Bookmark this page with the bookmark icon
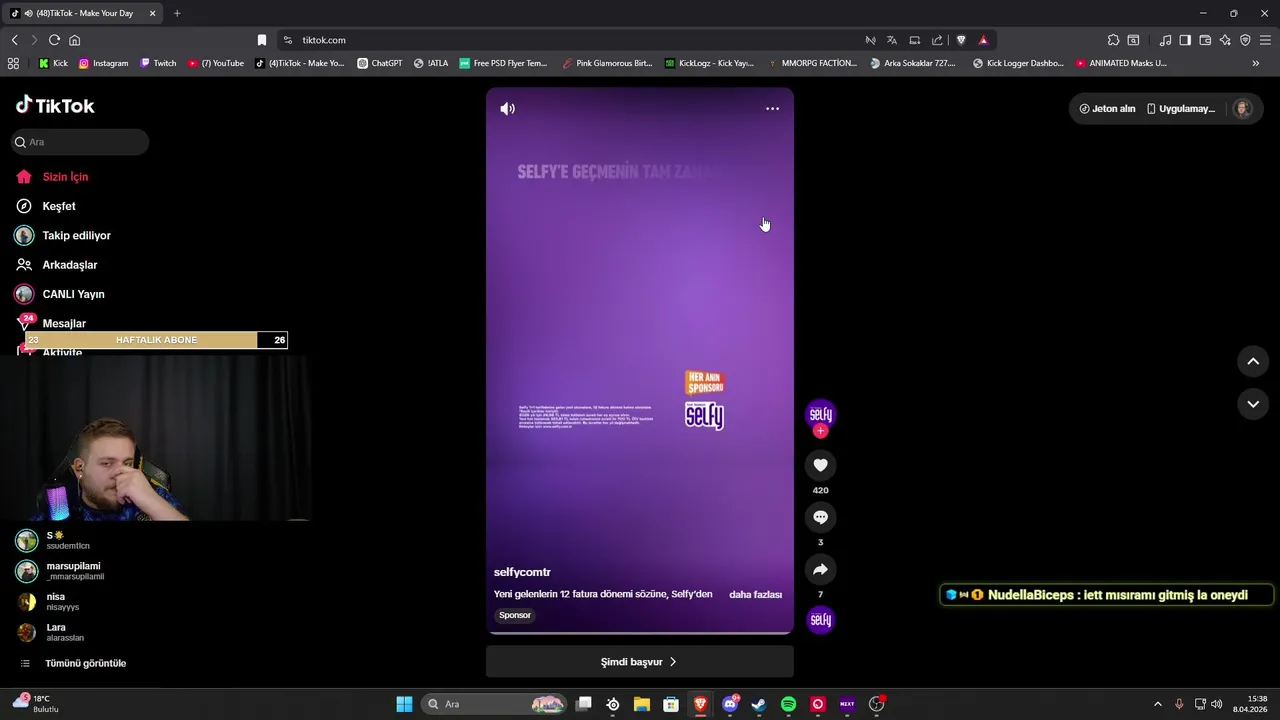 [x=262, y=40]
